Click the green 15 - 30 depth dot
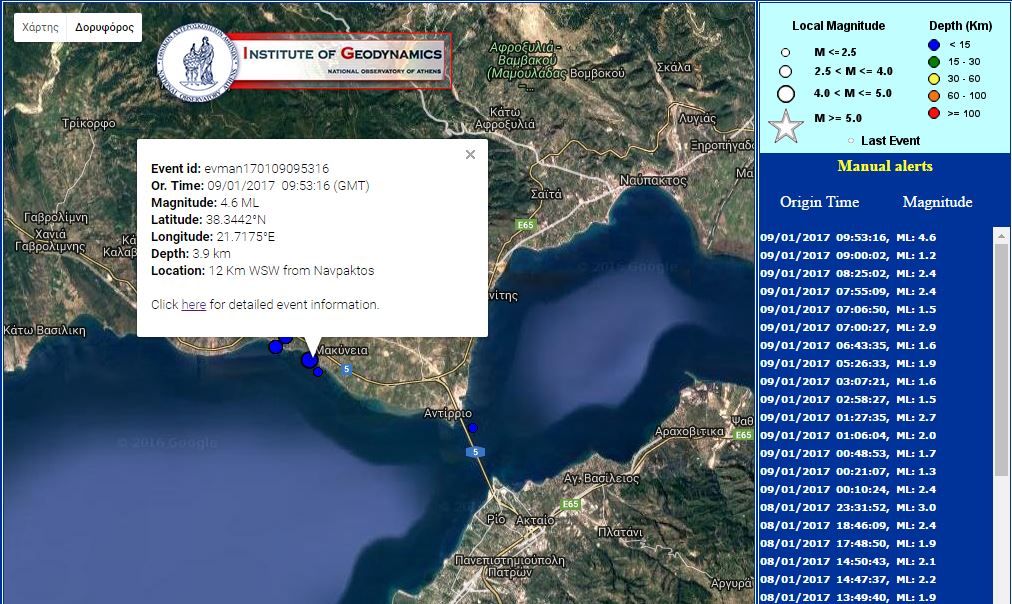 coord(933,62)
